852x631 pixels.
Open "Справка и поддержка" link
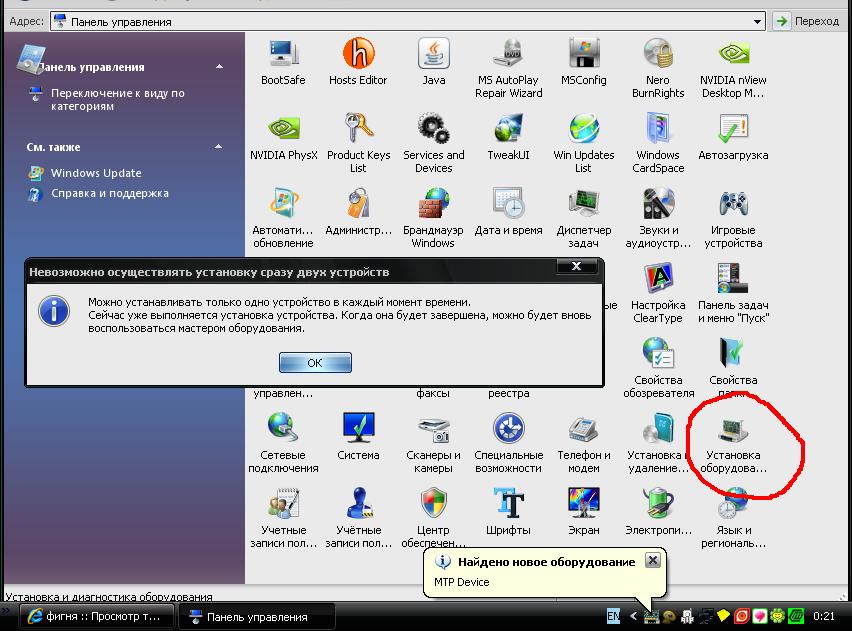click(110, 193)
